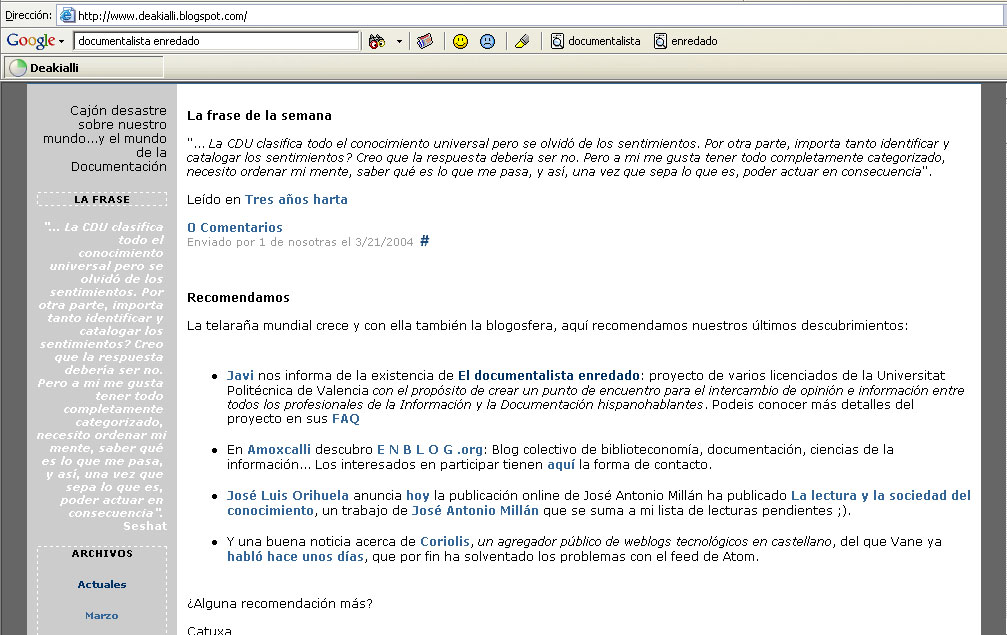The width and height of the screenshot is (1007, 635).
Task: Click the 'Recomendamos' post heading
Action: click(x=238, y=297)
